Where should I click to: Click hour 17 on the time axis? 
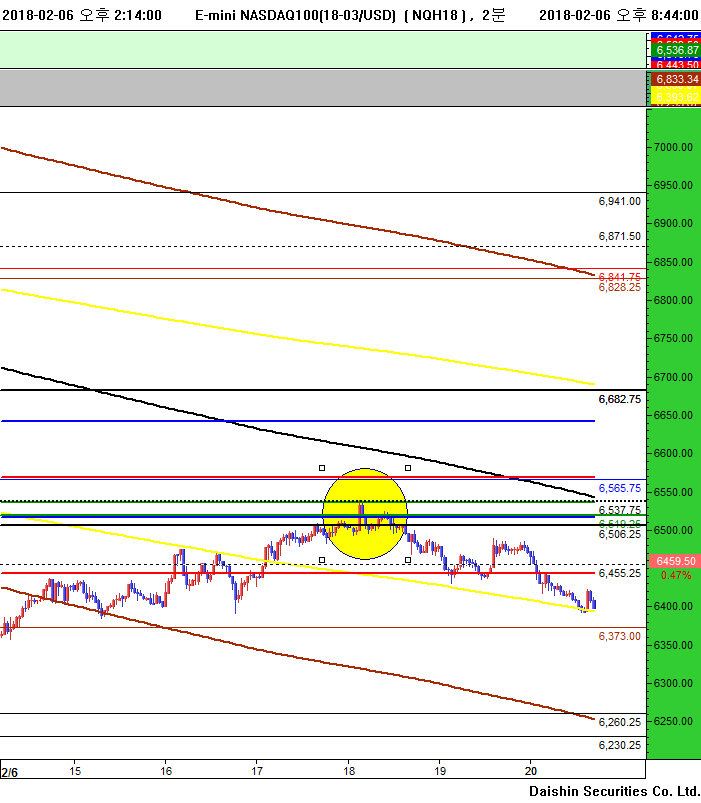pyautogui.click(x=257, y=771)
